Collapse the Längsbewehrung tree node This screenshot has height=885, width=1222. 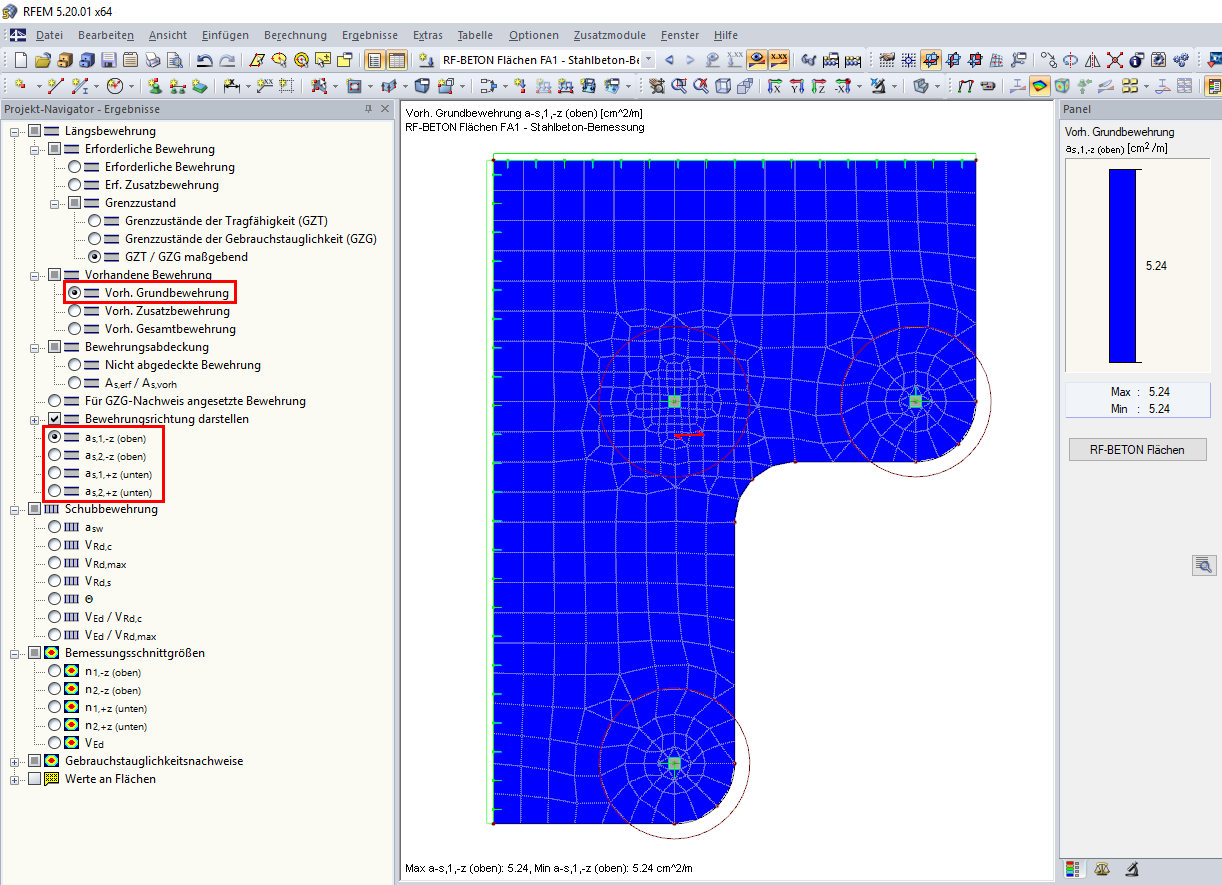15,131
